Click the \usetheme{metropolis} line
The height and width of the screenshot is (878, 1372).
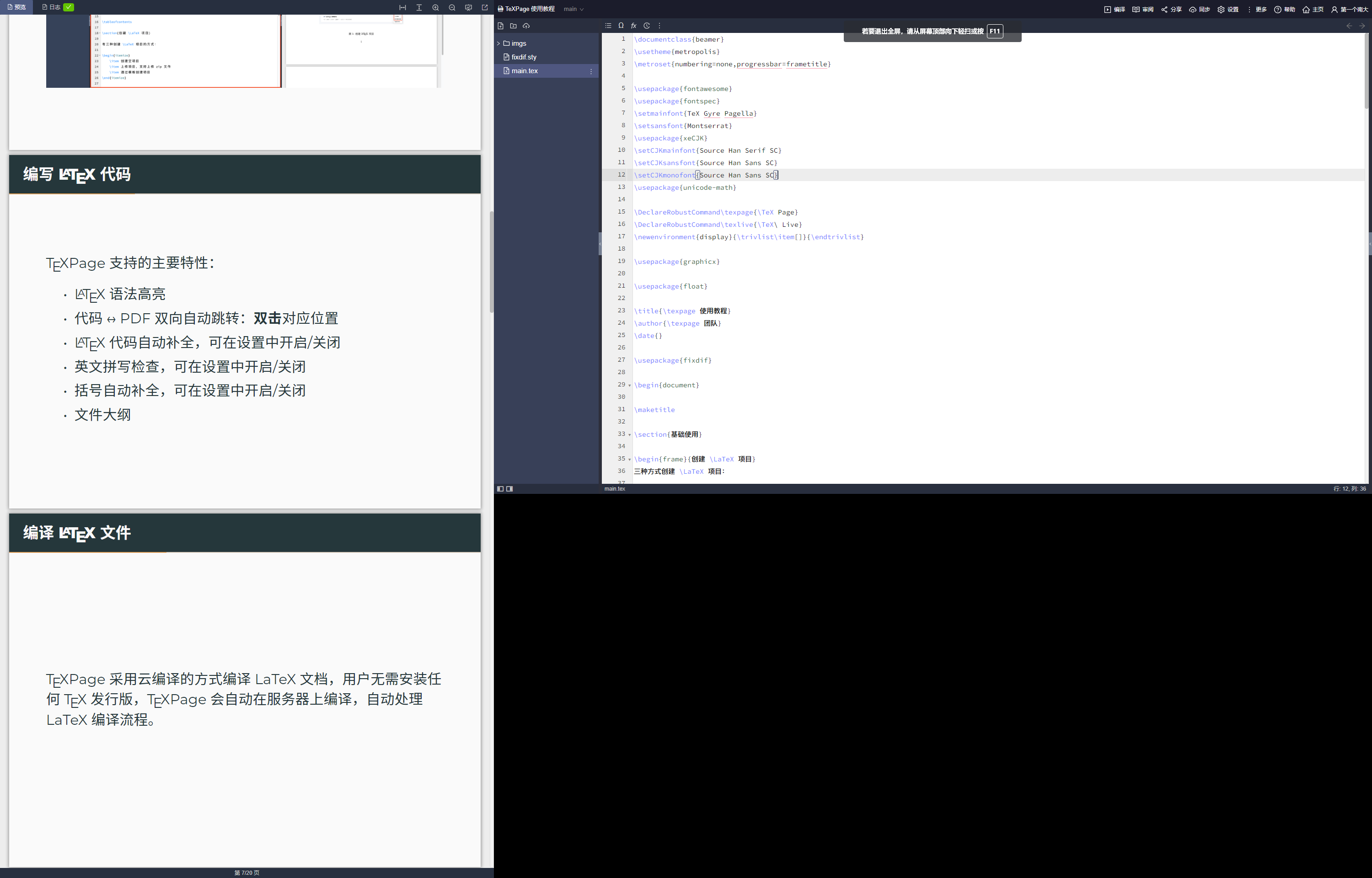pos(676,52)
